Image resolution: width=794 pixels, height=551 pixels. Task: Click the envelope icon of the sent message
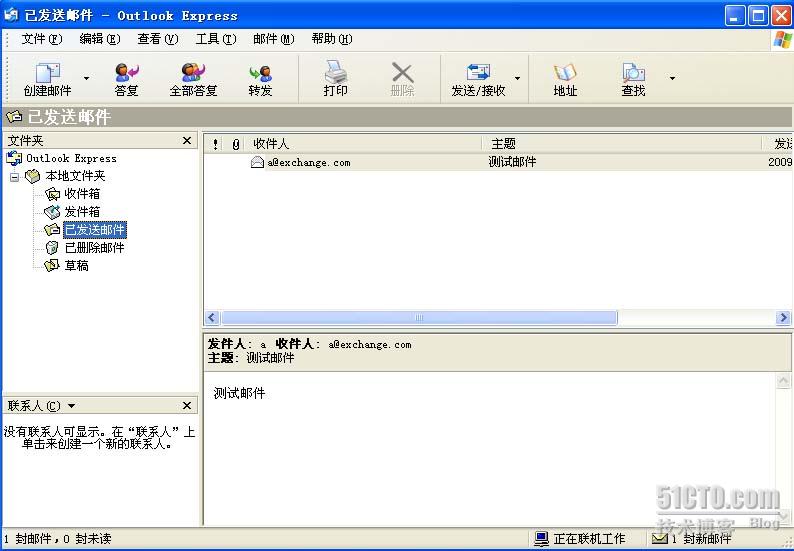pyautogui.click(x=257, y=162)
